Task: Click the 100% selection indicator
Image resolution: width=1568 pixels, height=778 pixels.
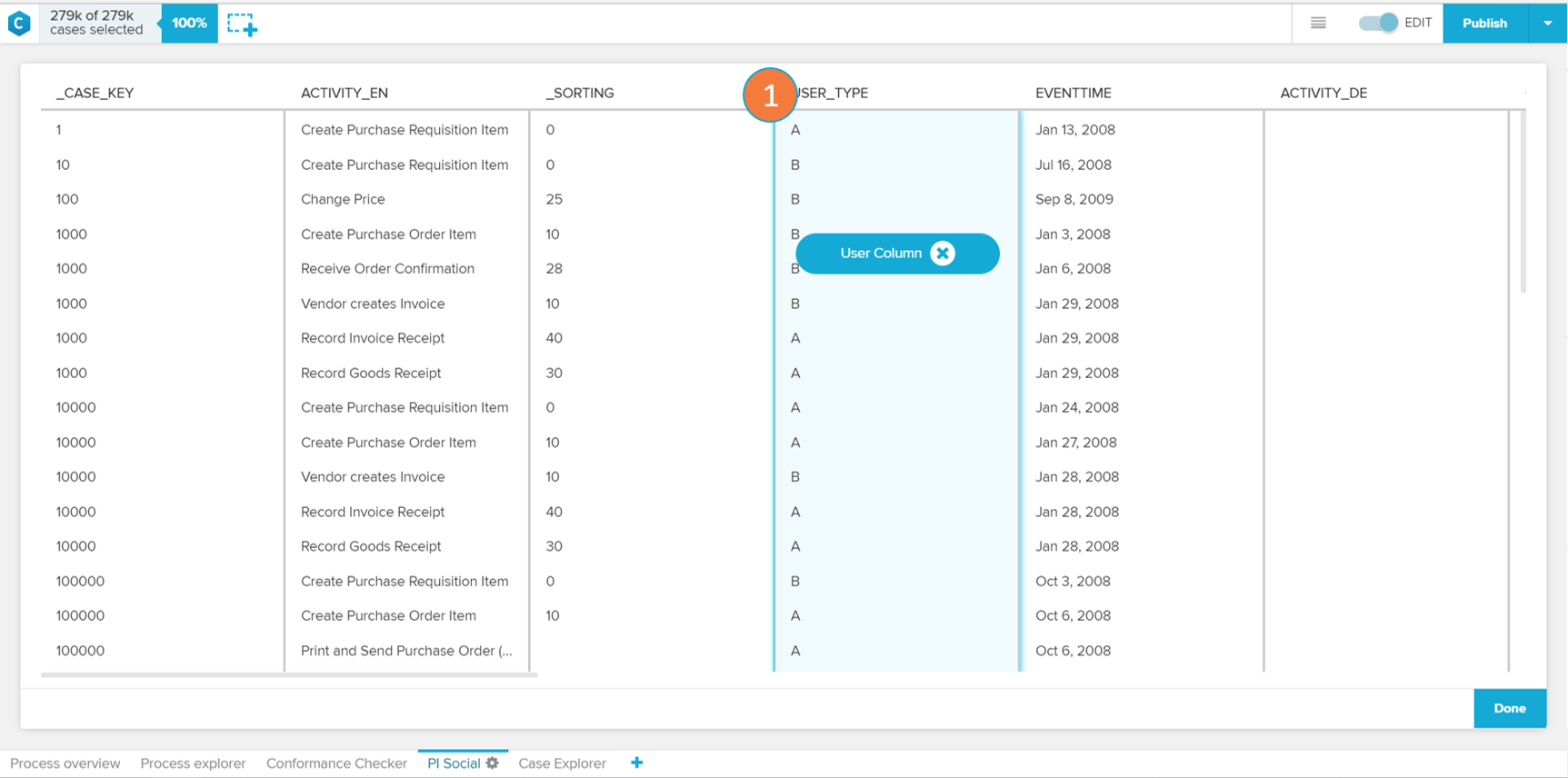Action: click(x=189, y=24)
